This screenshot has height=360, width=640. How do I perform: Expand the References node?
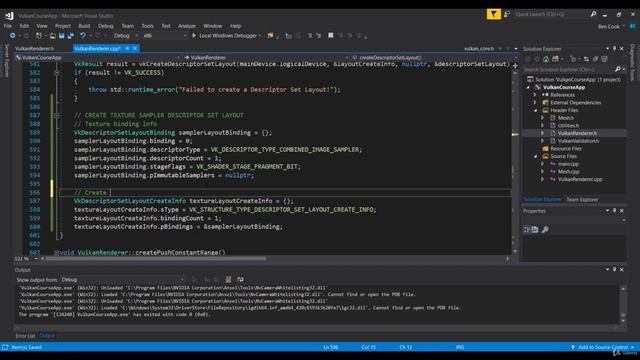[535, 95]
